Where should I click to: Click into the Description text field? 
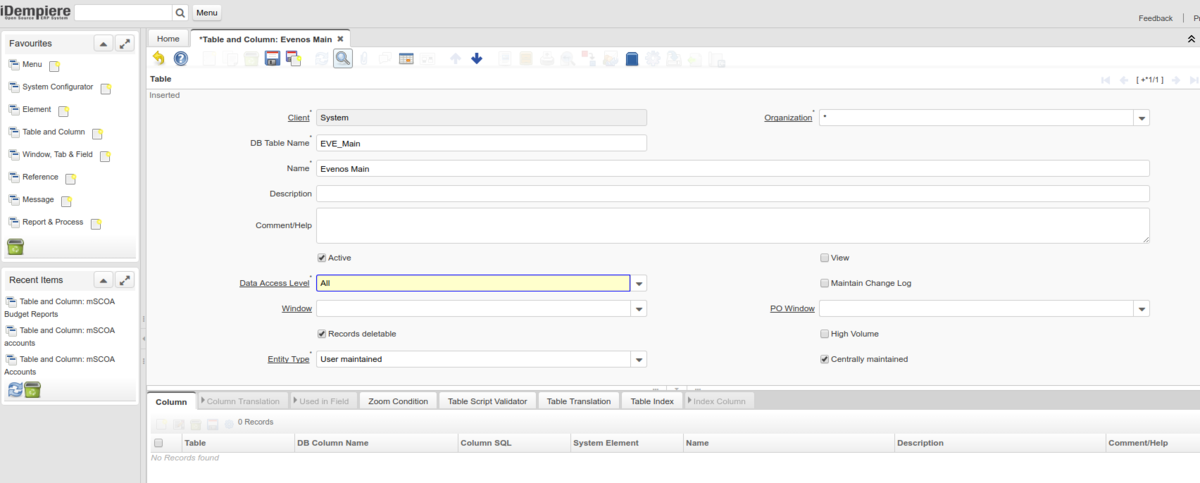pyautogui.click(x=732, y=194)
